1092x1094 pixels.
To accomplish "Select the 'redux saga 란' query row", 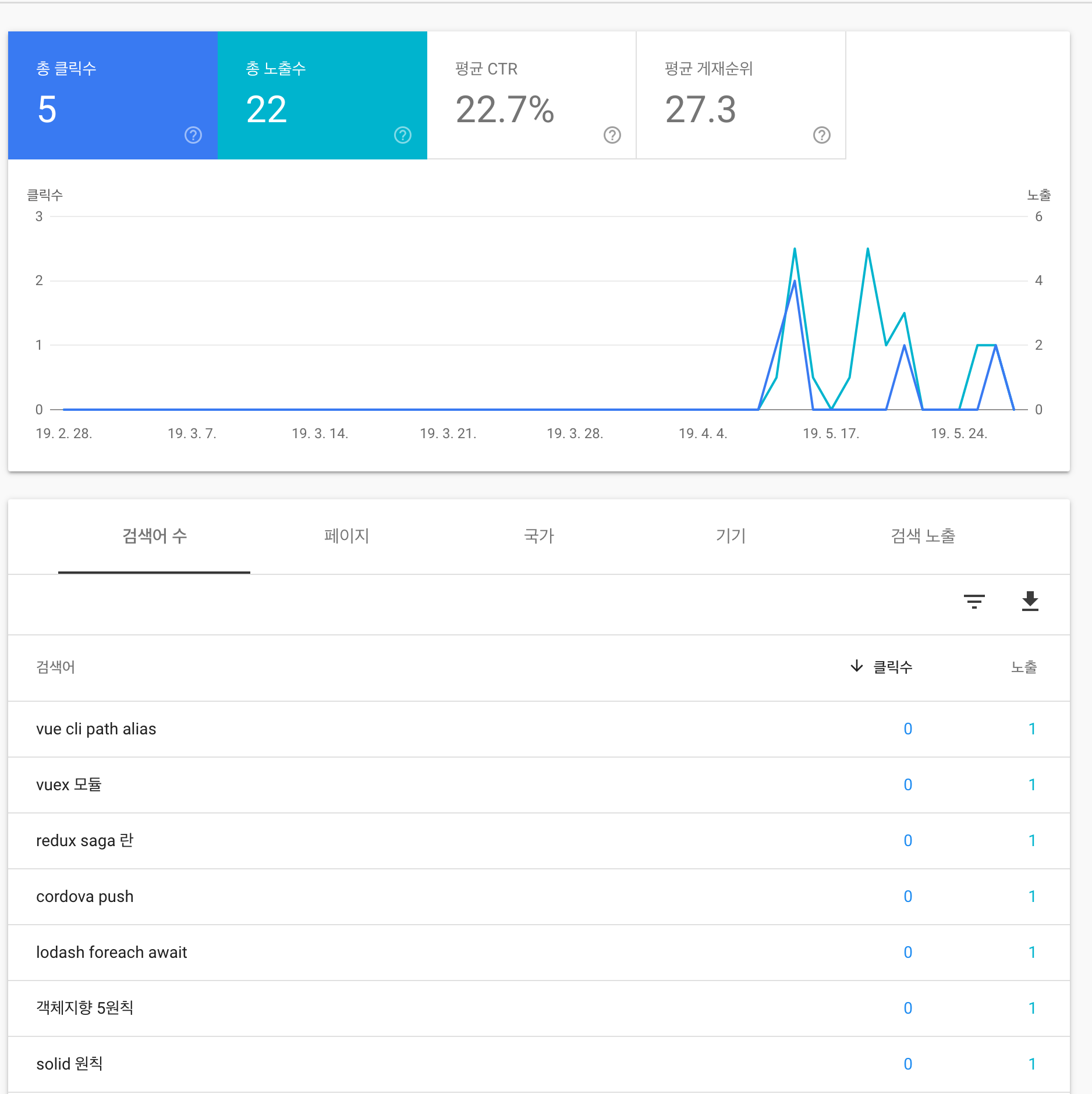I will 539,841.
